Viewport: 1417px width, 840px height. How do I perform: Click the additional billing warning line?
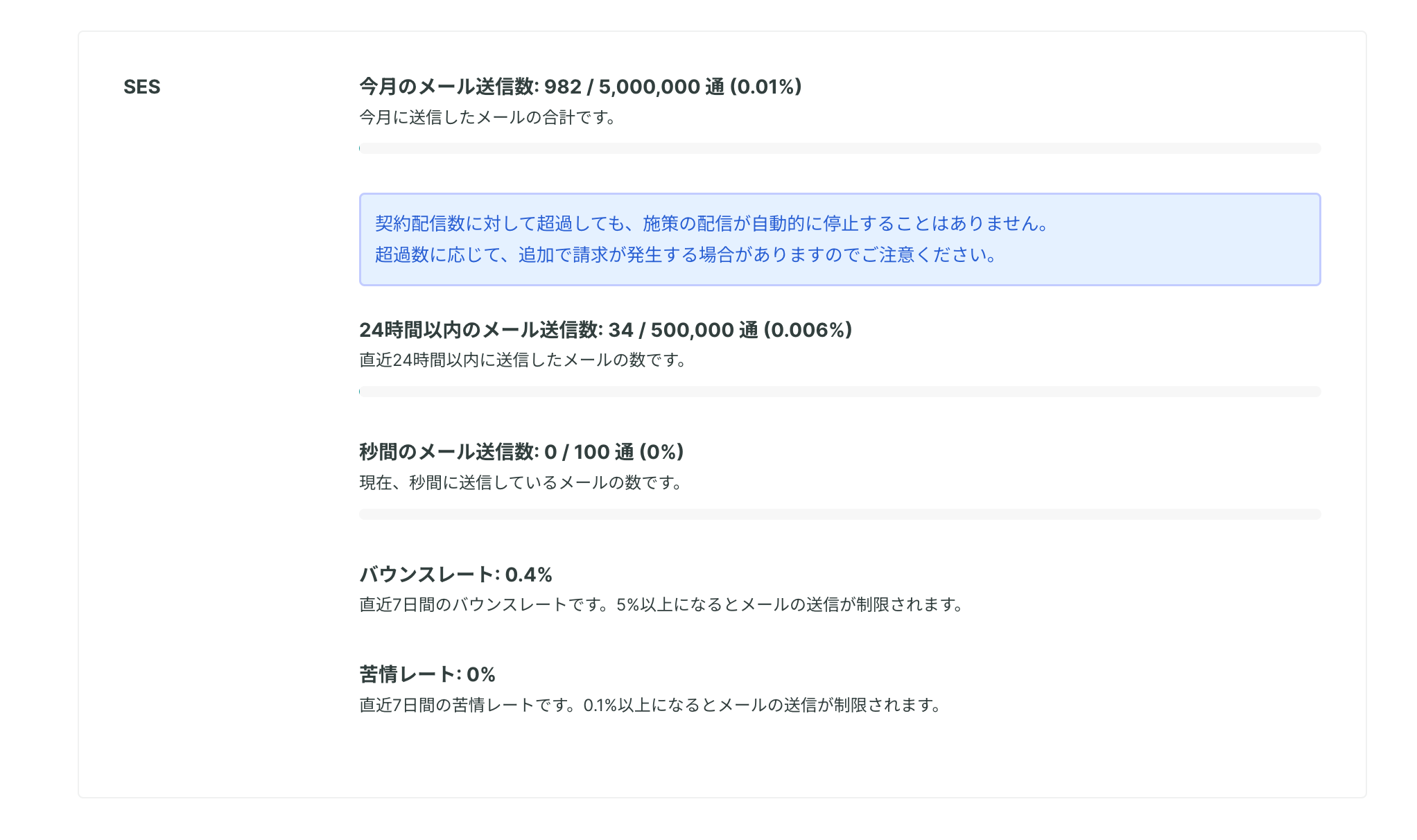687,255
